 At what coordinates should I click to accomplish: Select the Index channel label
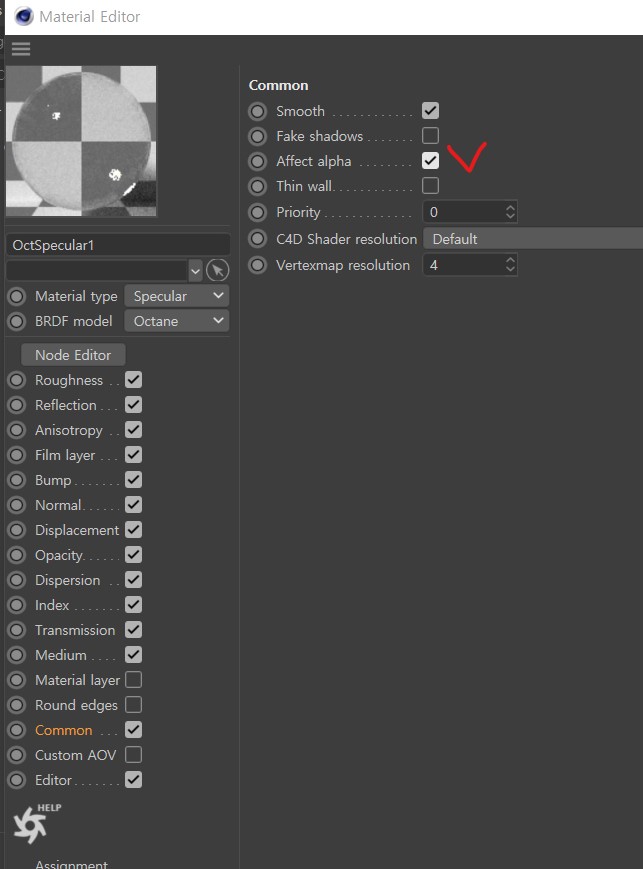(x=52, y=605)
